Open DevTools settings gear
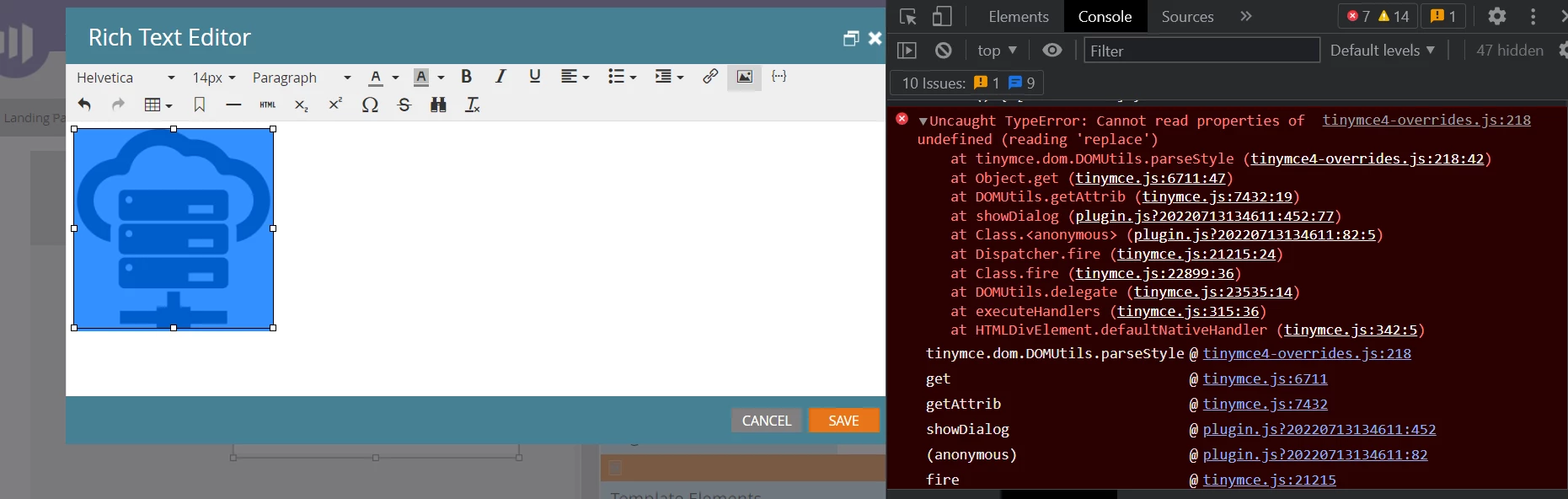 click(x=1497, y=16)
